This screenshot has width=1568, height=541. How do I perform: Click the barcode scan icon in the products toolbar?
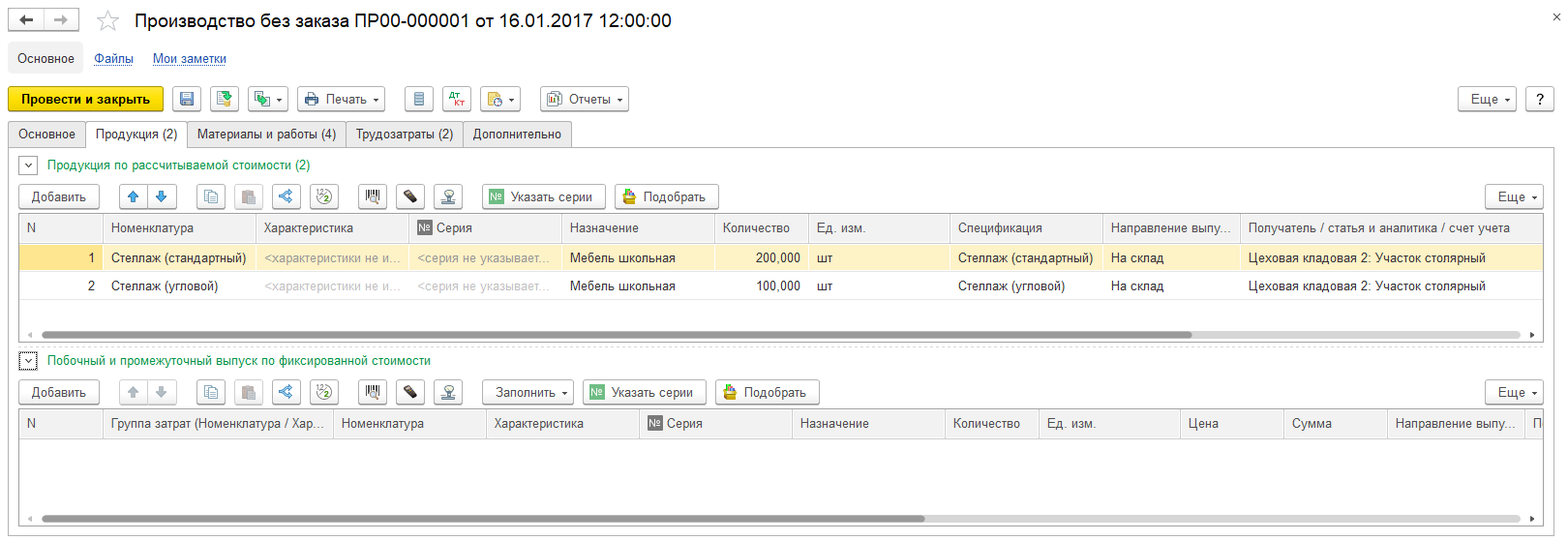pyautogui.click(x=373, y=196)
